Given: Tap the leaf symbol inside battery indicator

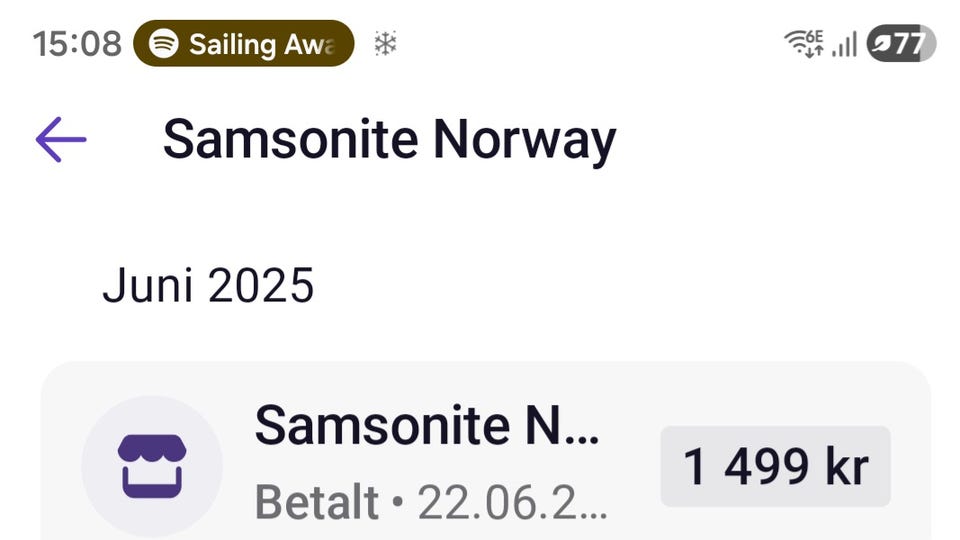Looking at the screenshot, I should click(x=882, y=44).
